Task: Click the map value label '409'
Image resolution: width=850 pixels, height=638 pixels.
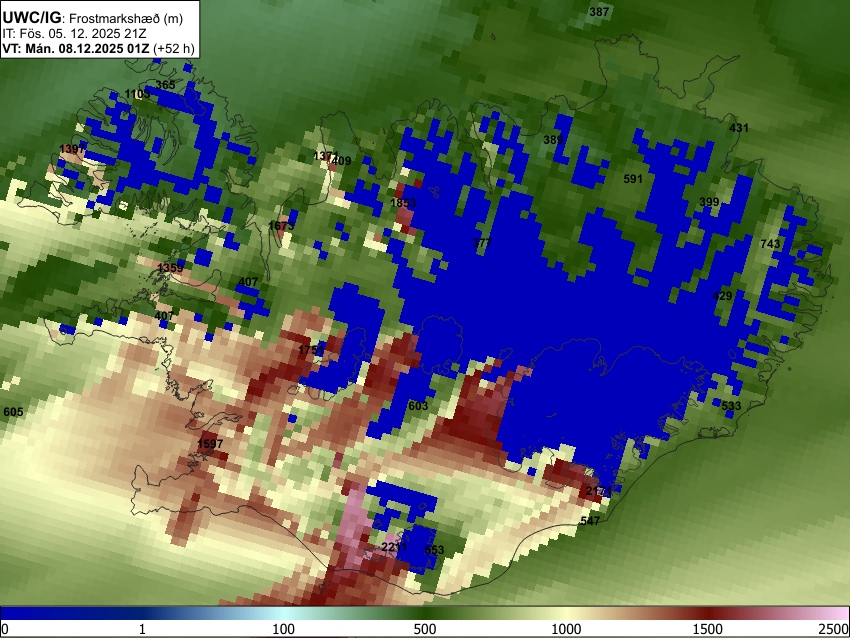Action: pyautogui.click(x=342, y=160)
